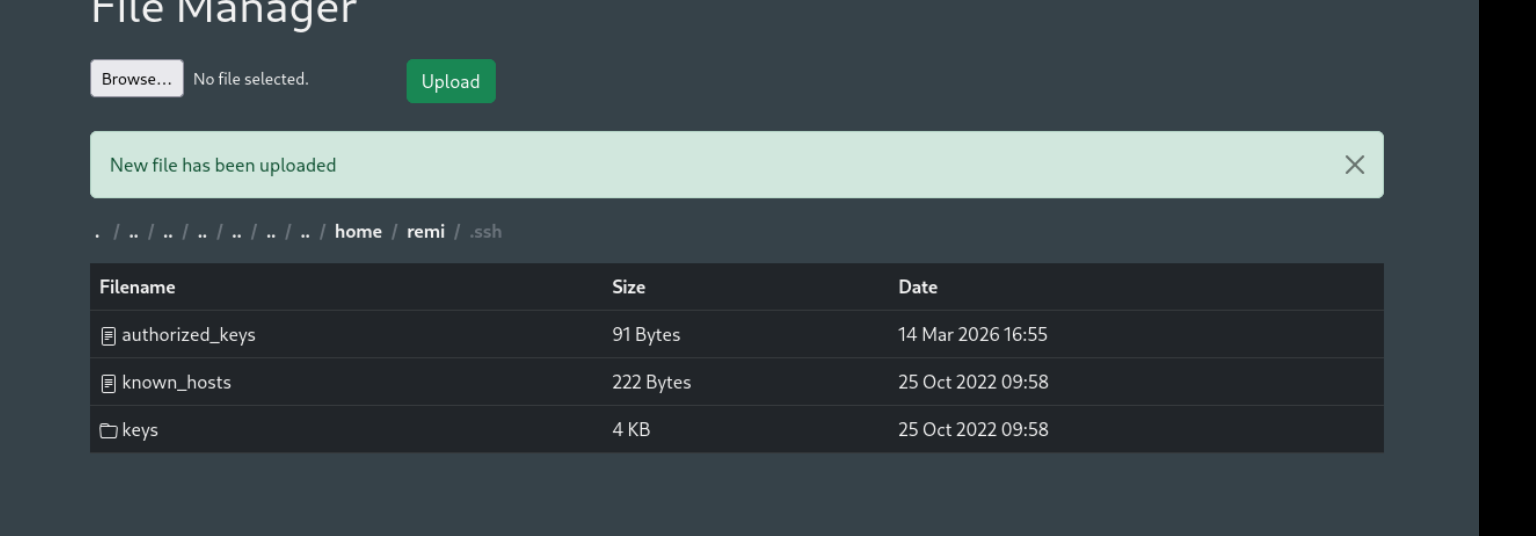This screenshot has width=1536, height=536.
Task: Click the first ".." breadcrumb link
Action: click(133, 232)
